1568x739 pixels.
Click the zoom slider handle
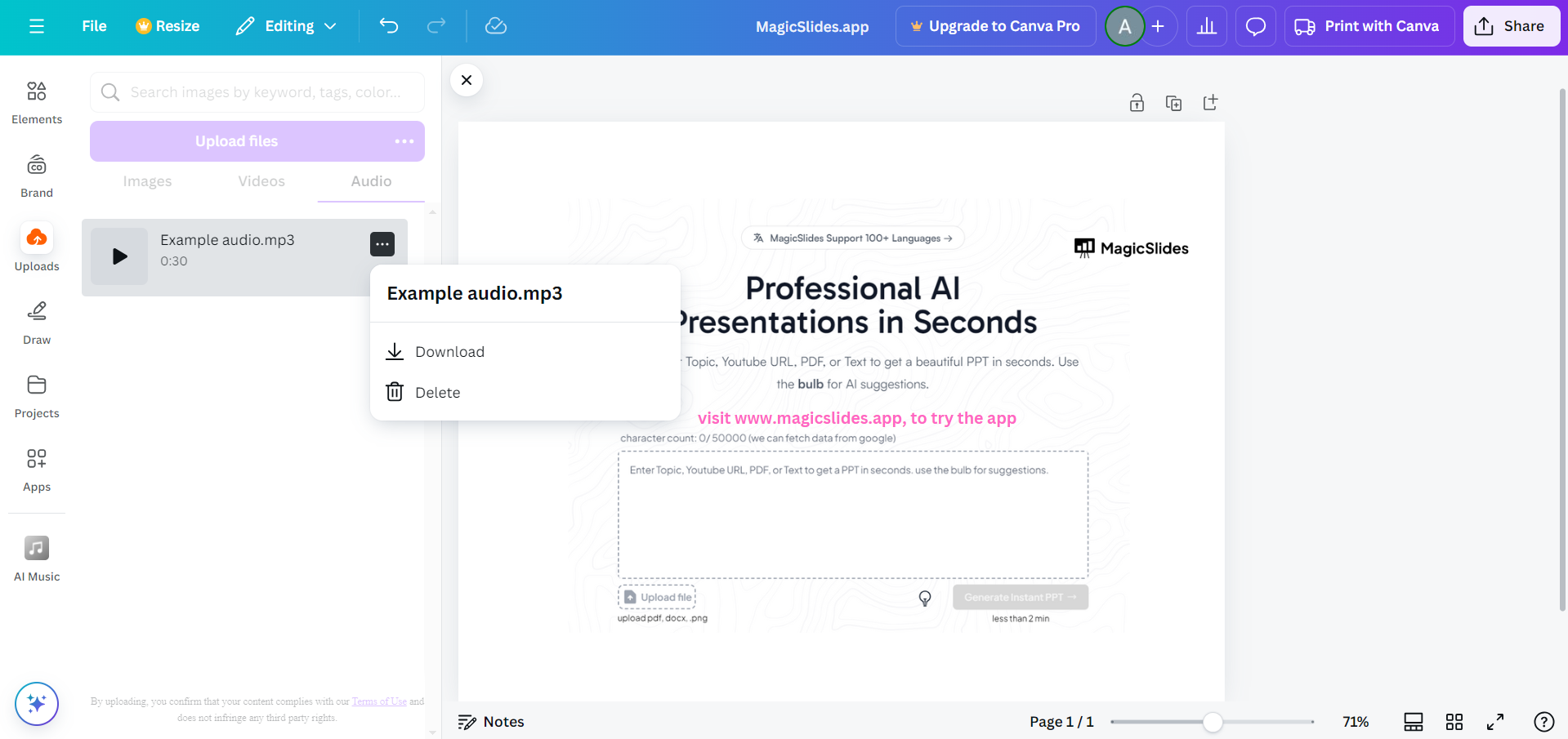(1213, 722)
